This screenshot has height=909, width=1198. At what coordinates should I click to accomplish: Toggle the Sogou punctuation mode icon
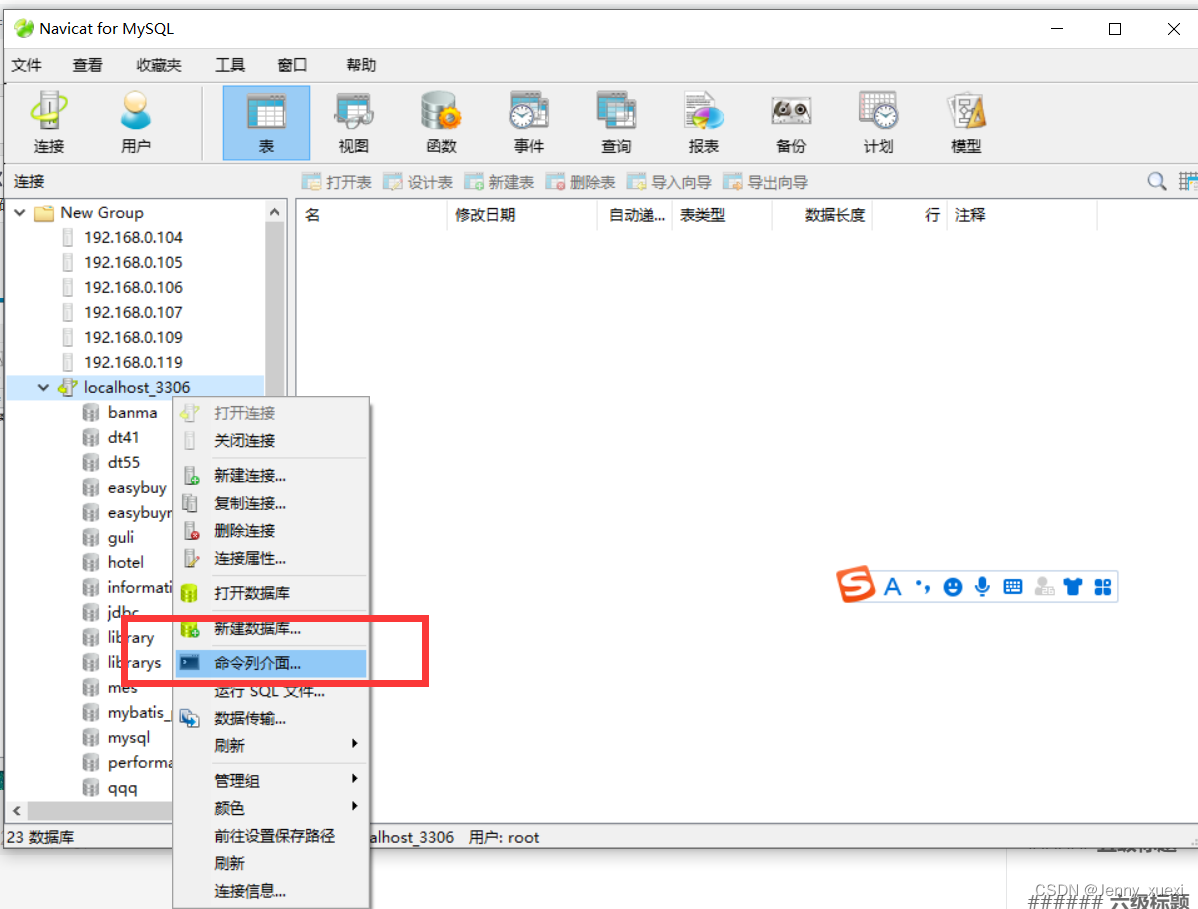coord(923,587)
